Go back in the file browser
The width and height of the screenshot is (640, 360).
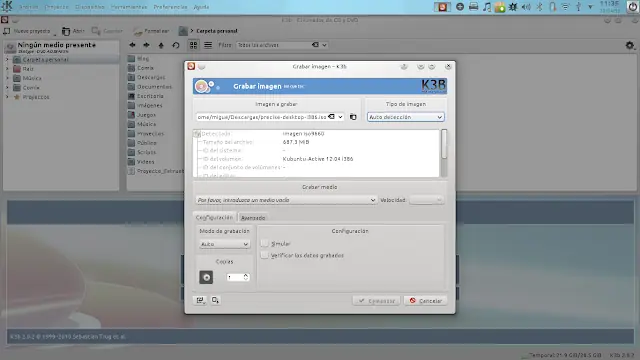132,45
